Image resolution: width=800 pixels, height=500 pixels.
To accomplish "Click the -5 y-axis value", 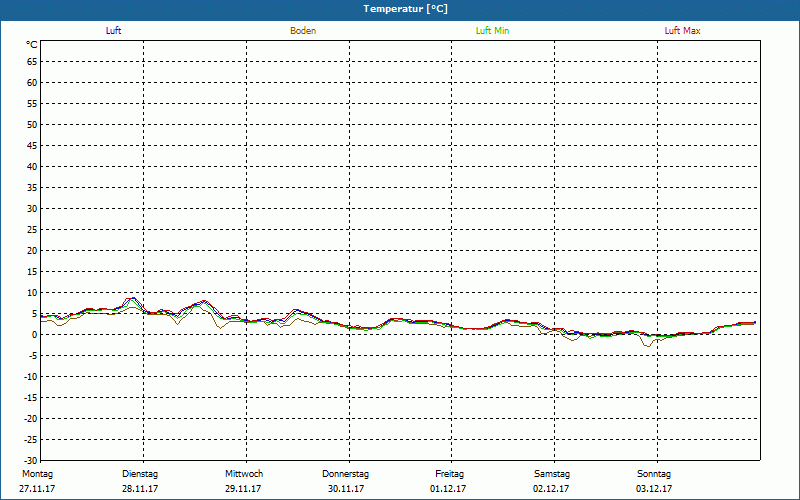I will point(33,356).
